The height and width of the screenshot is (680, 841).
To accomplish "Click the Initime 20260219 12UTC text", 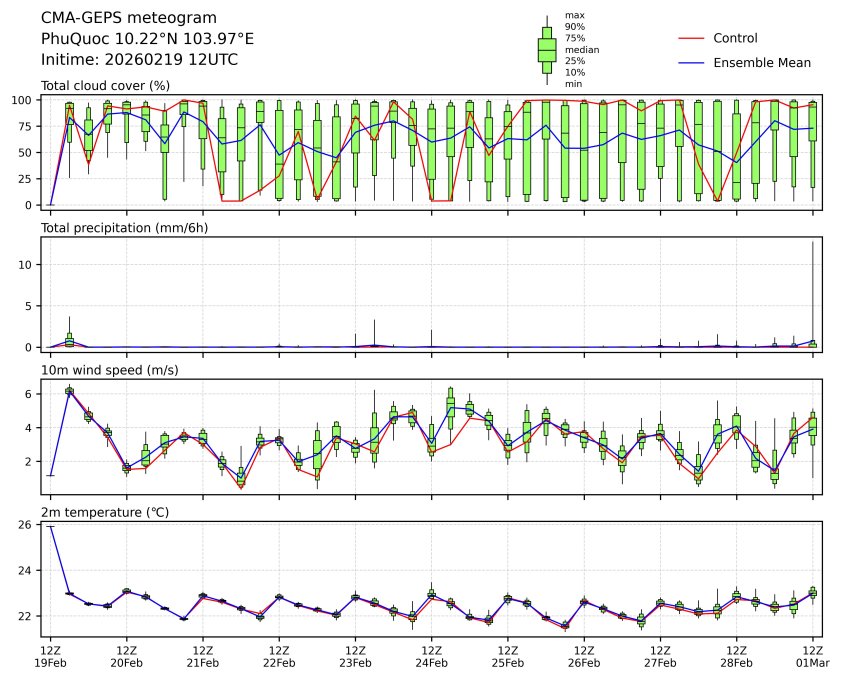I will 139,59.
